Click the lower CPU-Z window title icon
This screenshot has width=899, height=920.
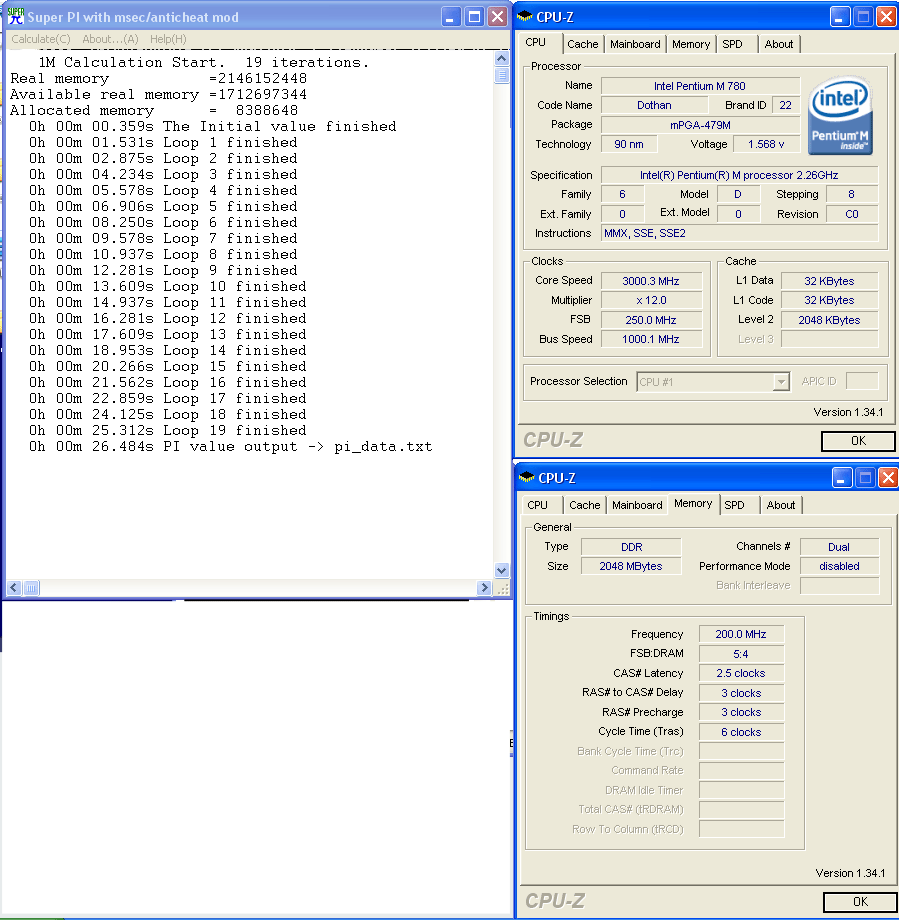pyautogui.click(x=526, y=477)
